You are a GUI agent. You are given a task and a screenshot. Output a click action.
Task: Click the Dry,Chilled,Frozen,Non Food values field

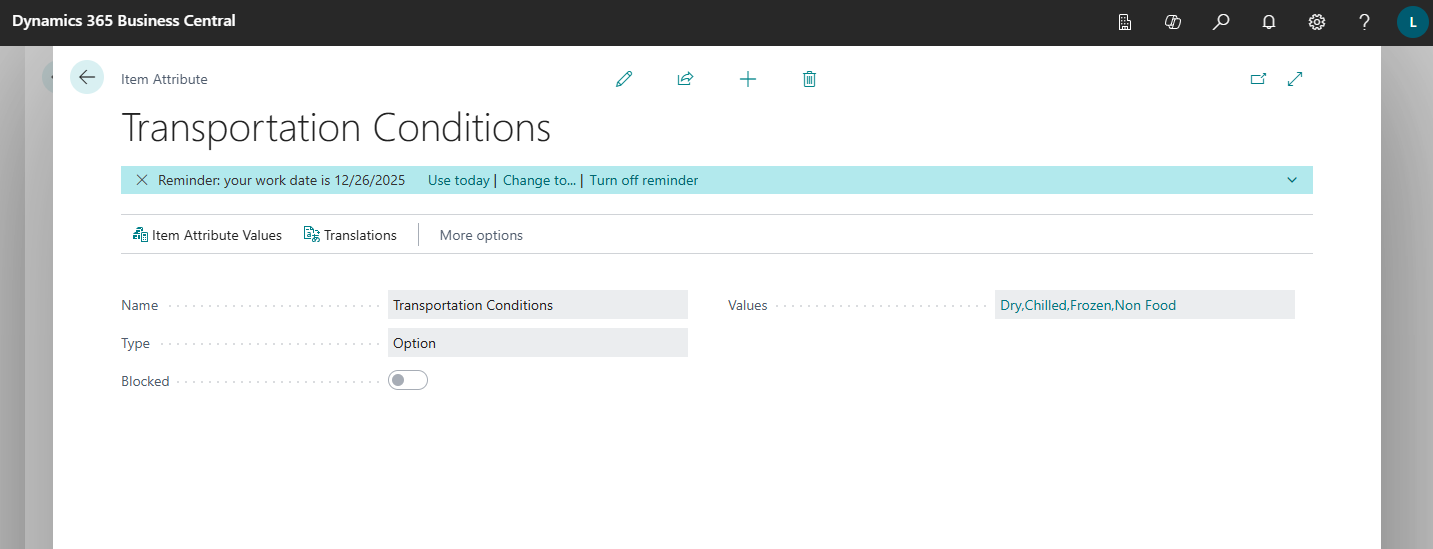pos(1088,305)
